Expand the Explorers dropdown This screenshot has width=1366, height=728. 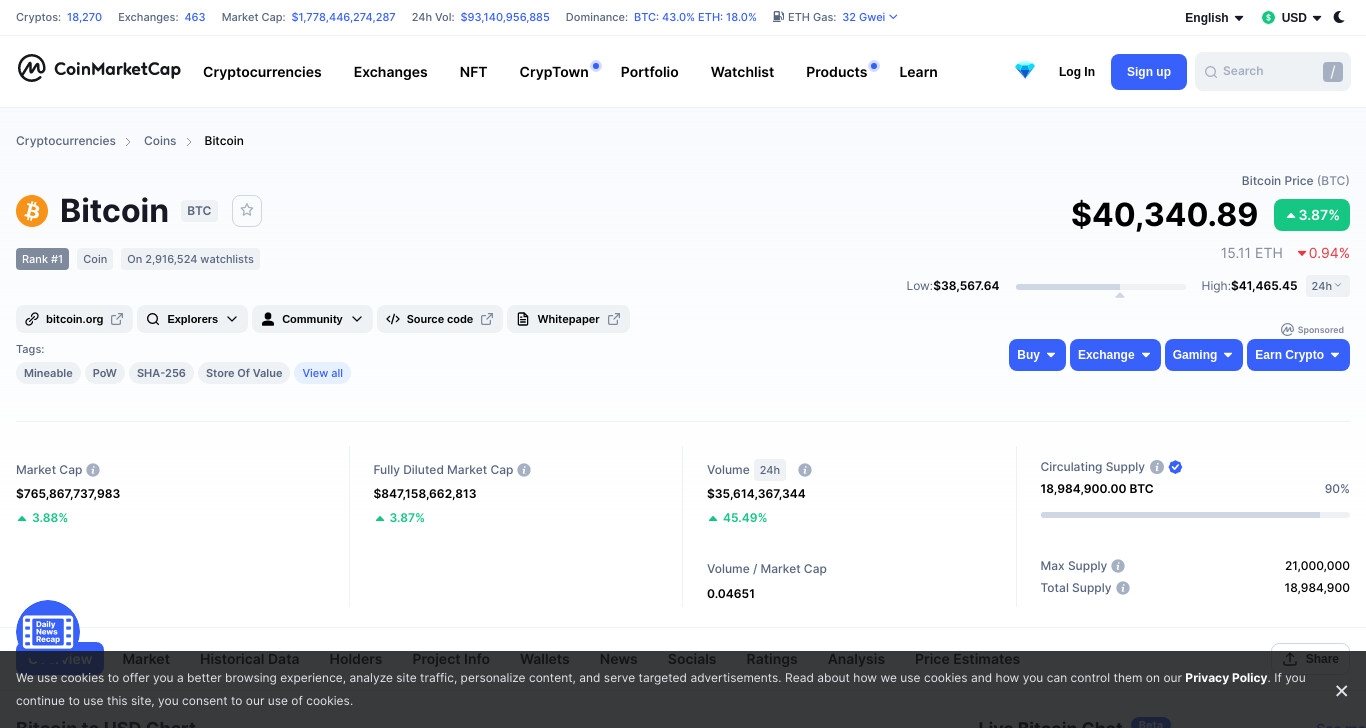(192, 319)
